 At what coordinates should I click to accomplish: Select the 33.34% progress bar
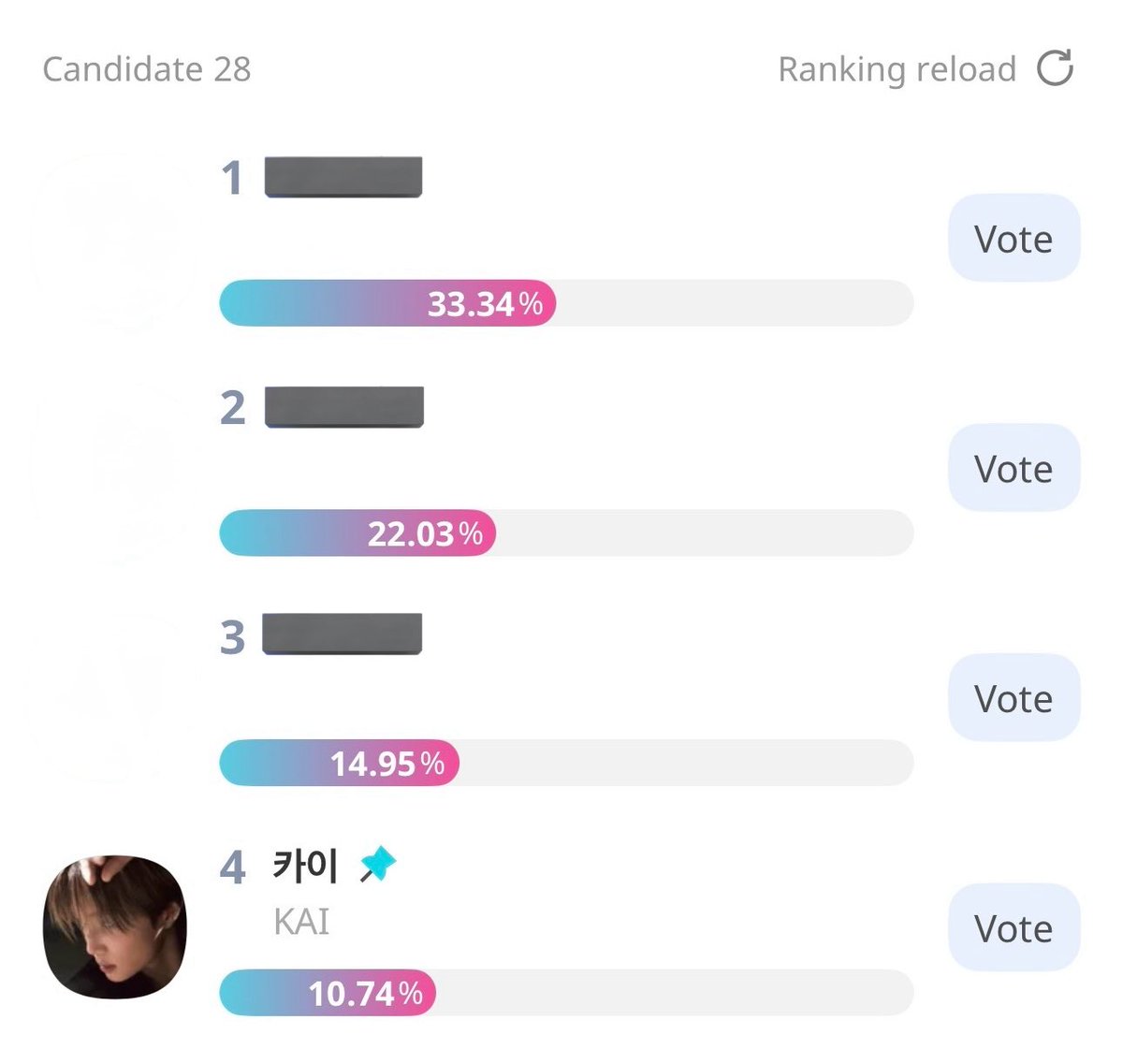click(x=566, y=303)
